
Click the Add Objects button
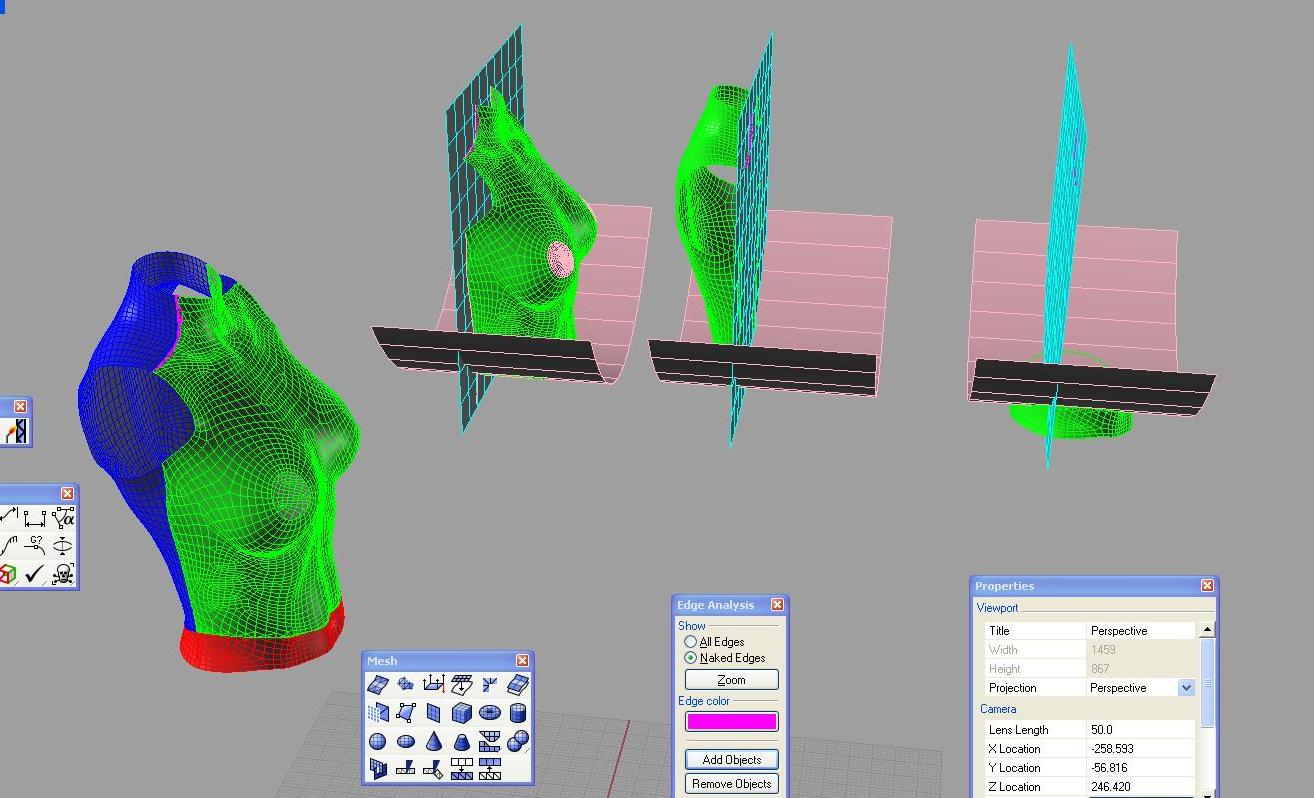pyautogui.click(x=731, y=760)
